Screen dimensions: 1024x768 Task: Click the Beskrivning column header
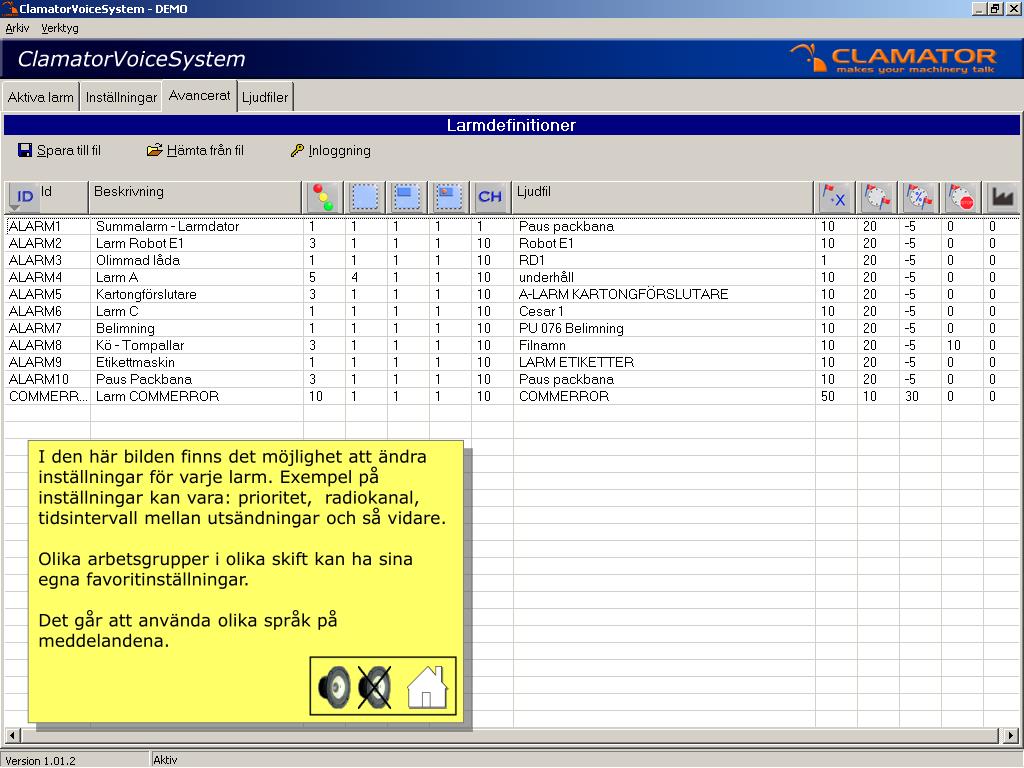click(195, 197)
